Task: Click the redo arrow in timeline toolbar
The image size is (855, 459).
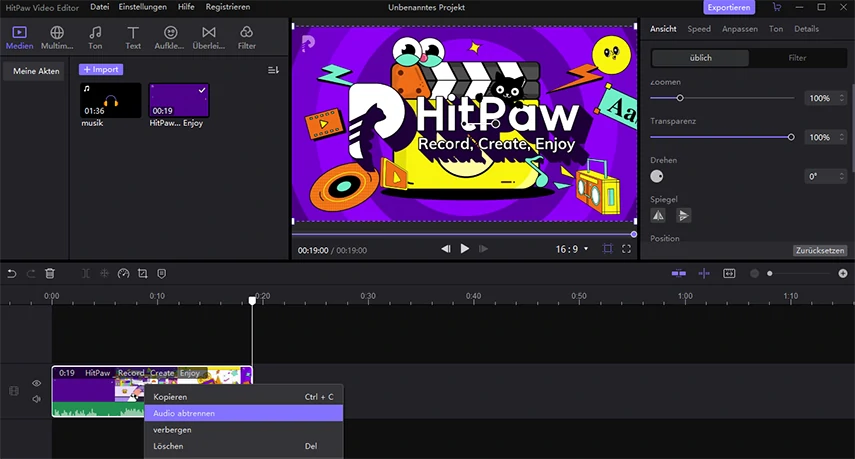Action: point(31,274)
